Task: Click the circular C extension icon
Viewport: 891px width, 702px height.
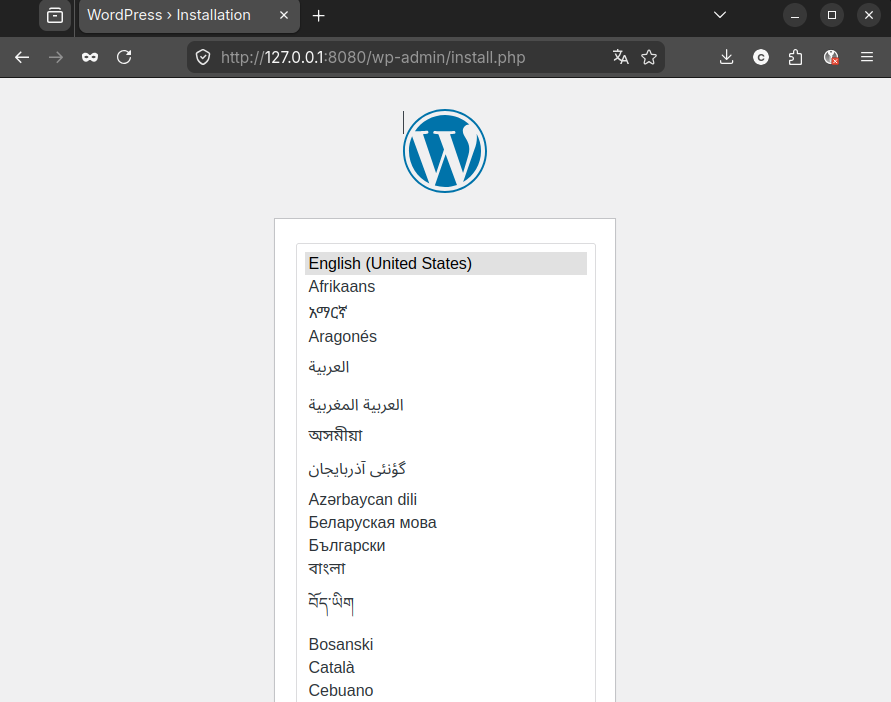Action: pyautogui.click(x=761, y=57)
